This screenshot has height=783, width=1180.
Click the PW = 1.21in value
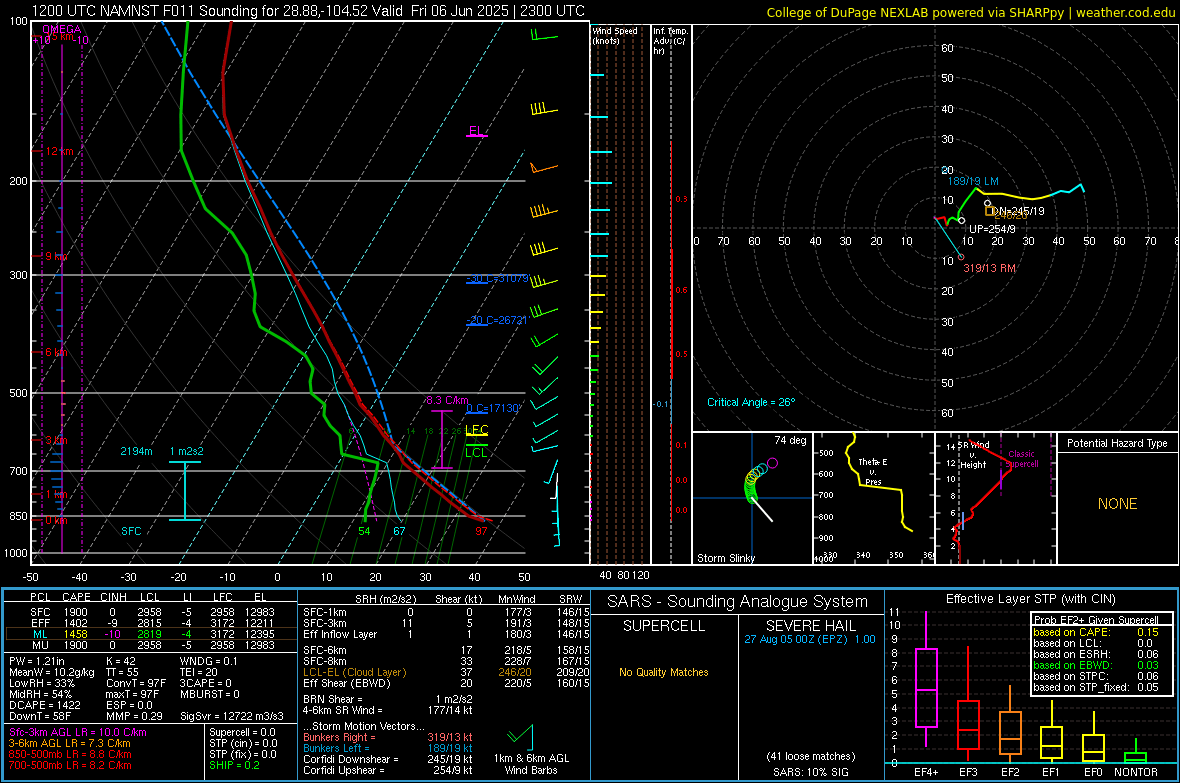point(37,661)
